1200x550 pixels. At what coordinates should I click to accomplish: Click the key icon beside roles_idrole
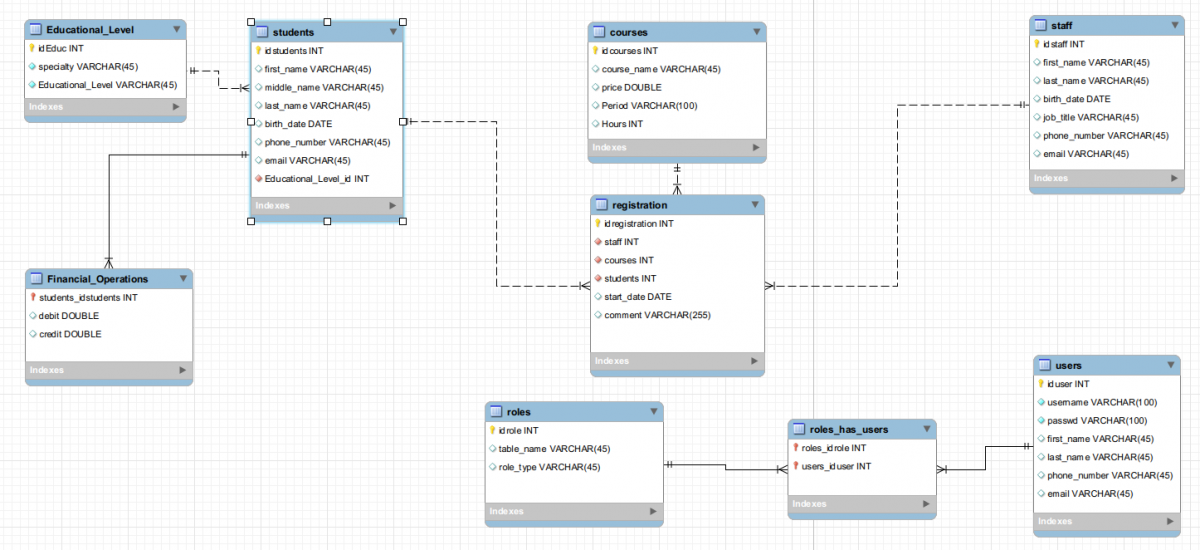(795, 448)
